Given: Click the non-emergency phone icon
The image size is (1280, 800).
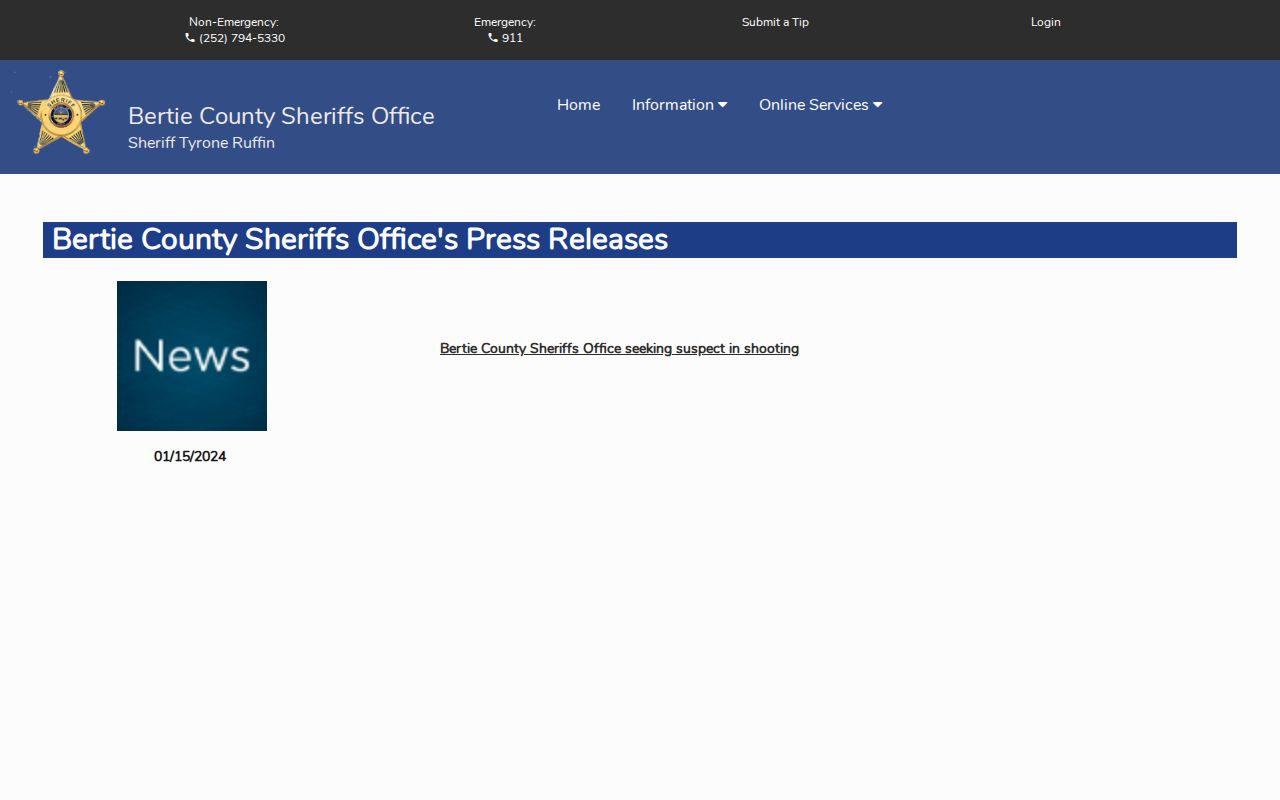Looking at the screenshot, I should click(190, 38).
